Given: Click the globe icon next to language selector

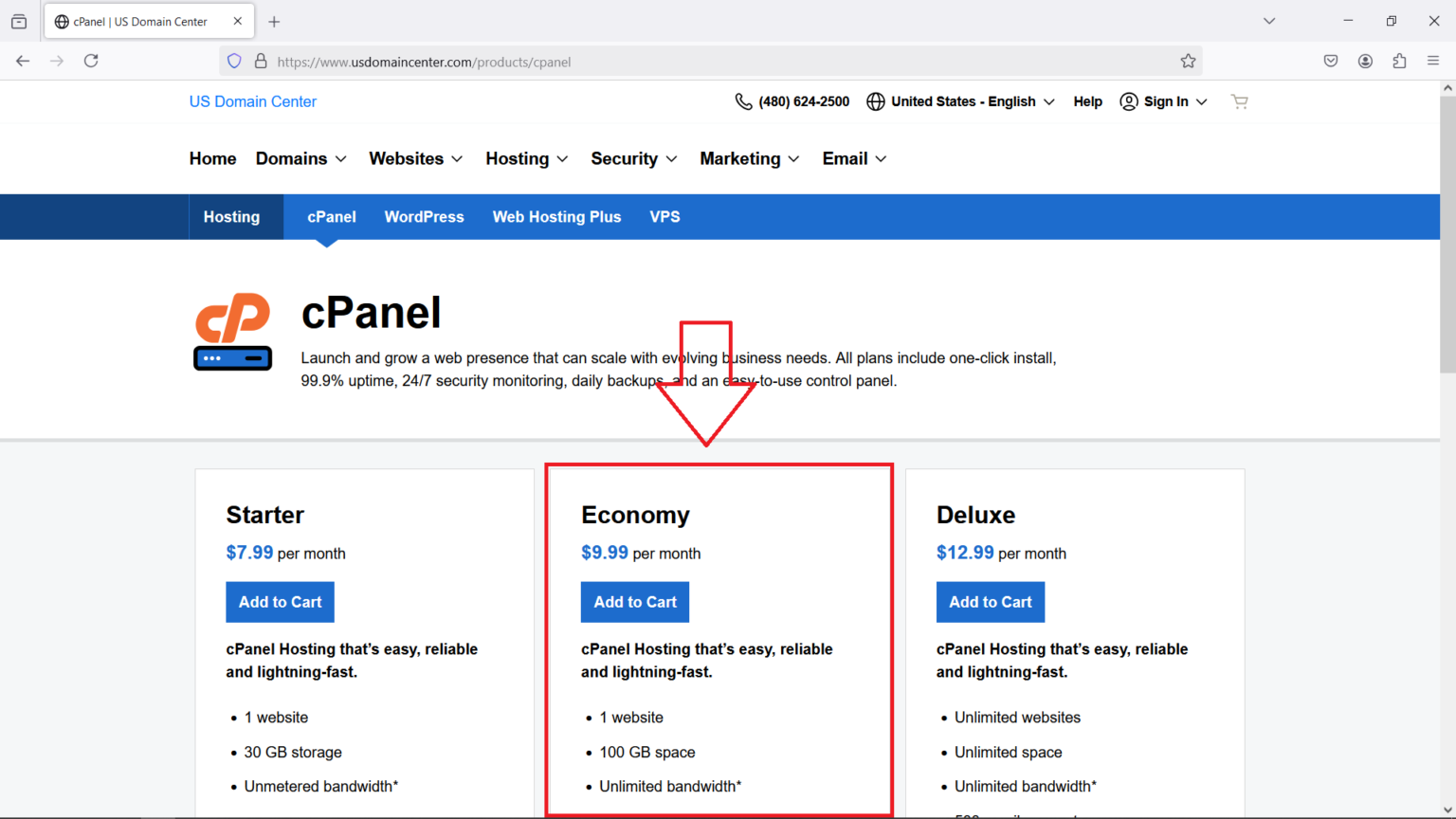Looking at the screenshot, I should tap(874, 101).
